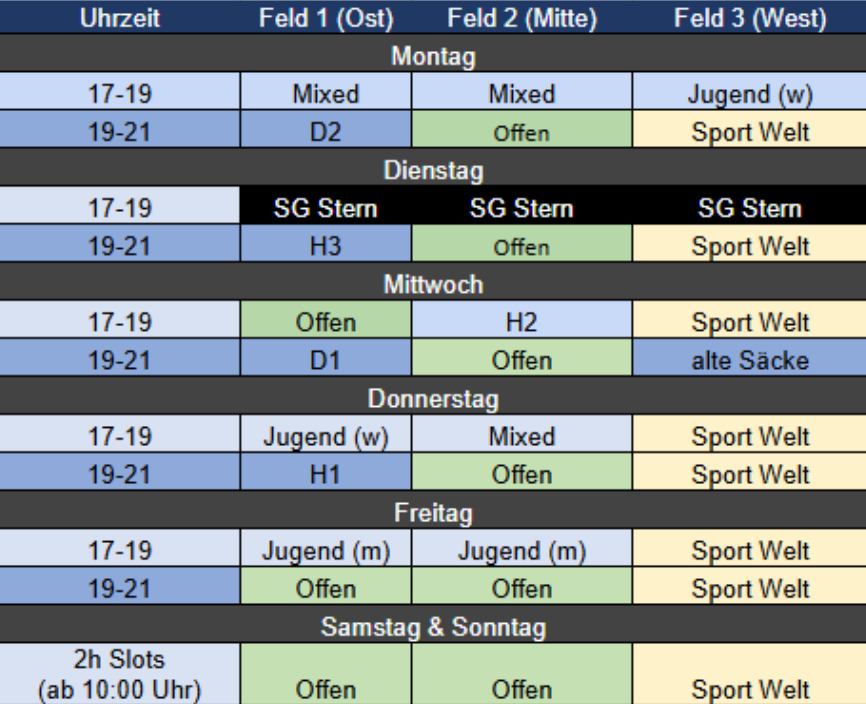
Task: Click the 2h Slots (ab 10:00 Uhr) cell
Action: [120, 674]
